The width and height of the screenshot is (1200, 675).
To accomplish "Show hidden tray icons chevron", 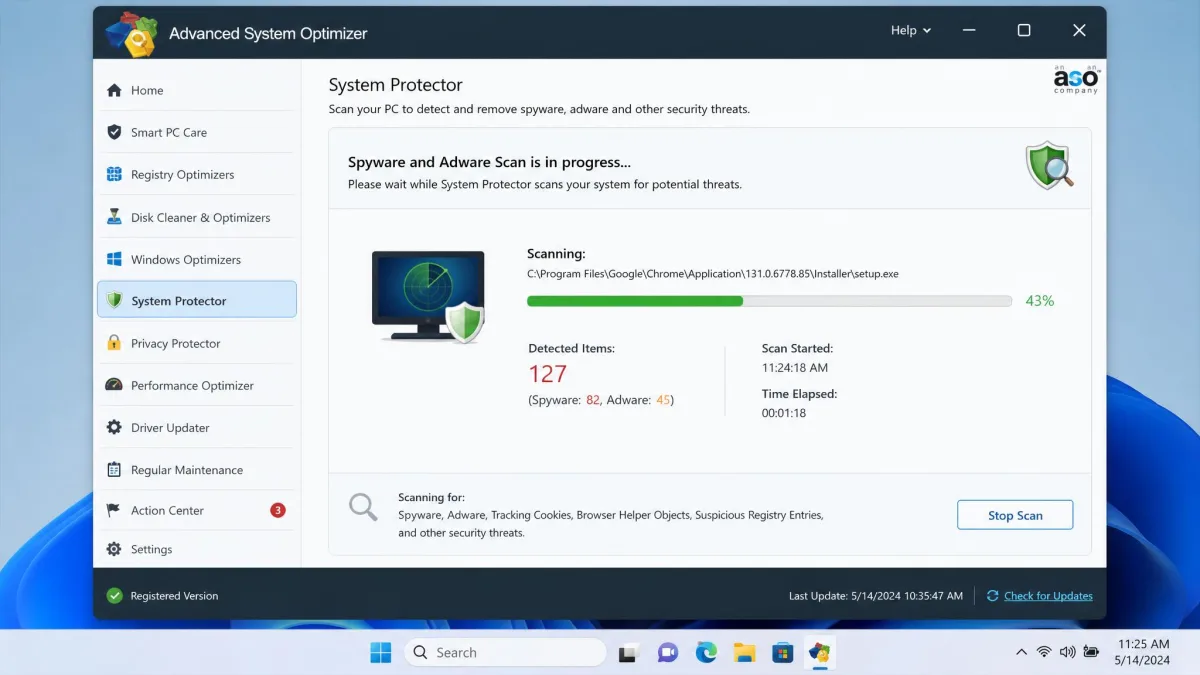I will pos(1021,652).
